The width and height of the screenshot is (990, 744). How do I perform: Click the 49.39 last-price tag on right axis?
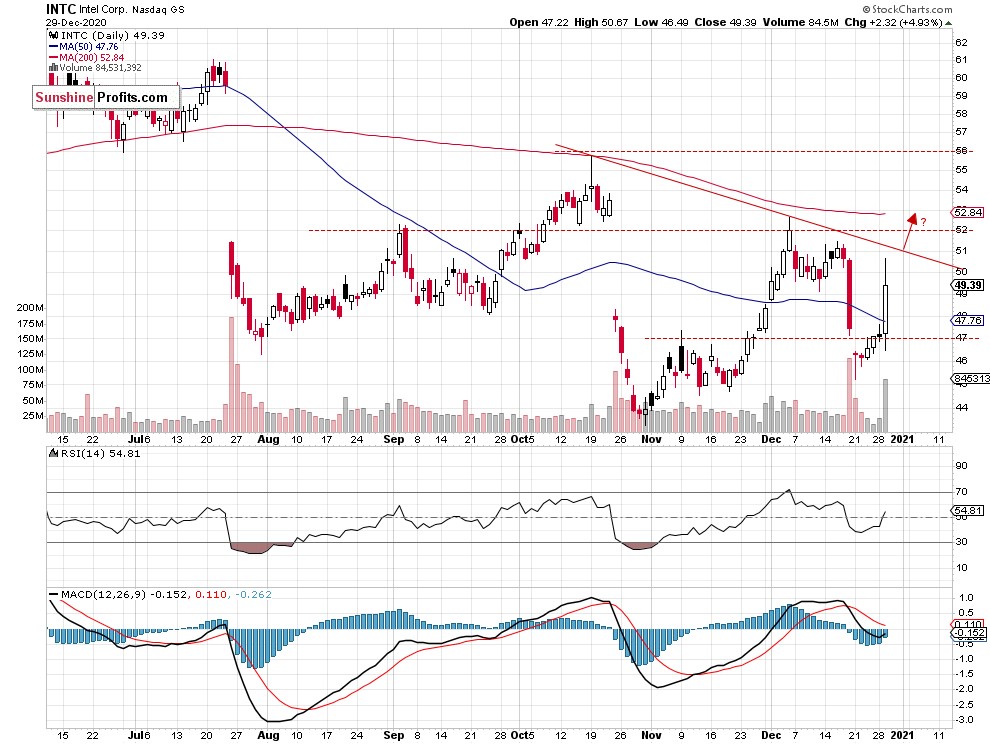(968, 285)
